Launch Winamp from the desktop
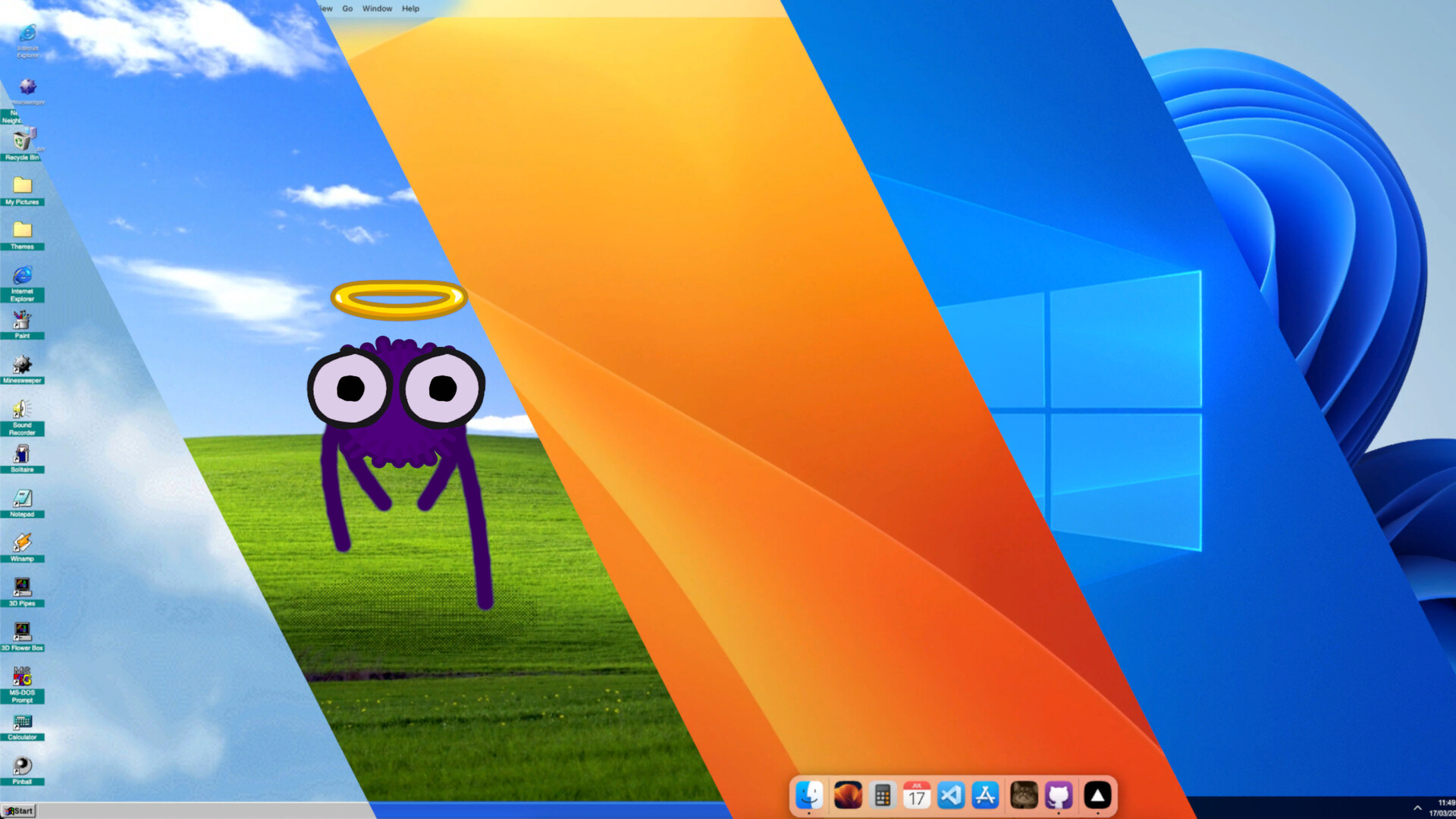This screenshot has width=1456, height=819. click(x=22, y=544)
